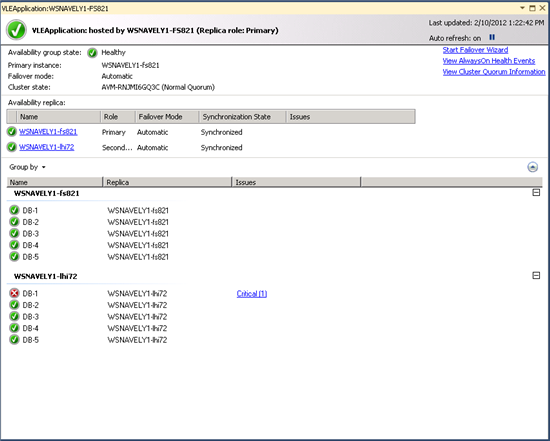
Task: Click the Issues header in availability replica table
Action: 351,117
